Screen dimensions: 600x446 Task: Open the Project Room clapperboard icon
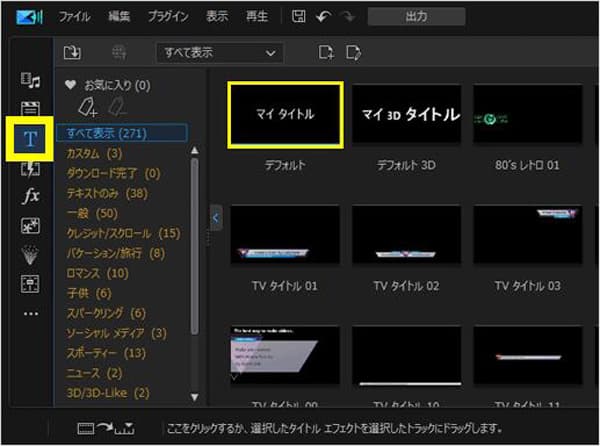pyautogui.click(x=30, y=108)
